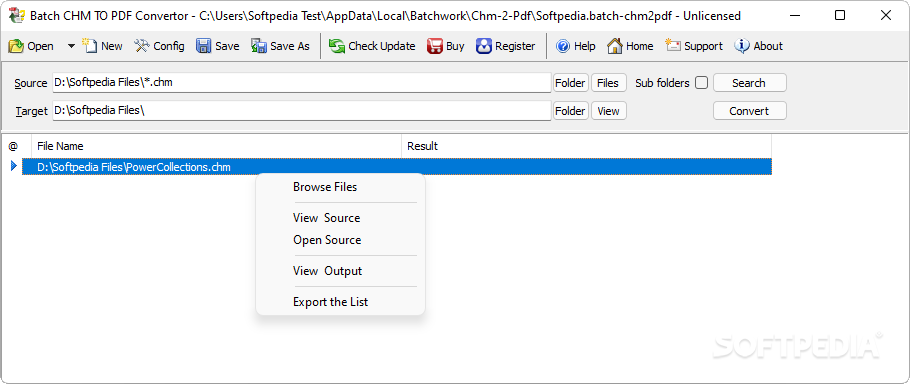Choose Save As in the toolbar

click(x=280, y=46)
